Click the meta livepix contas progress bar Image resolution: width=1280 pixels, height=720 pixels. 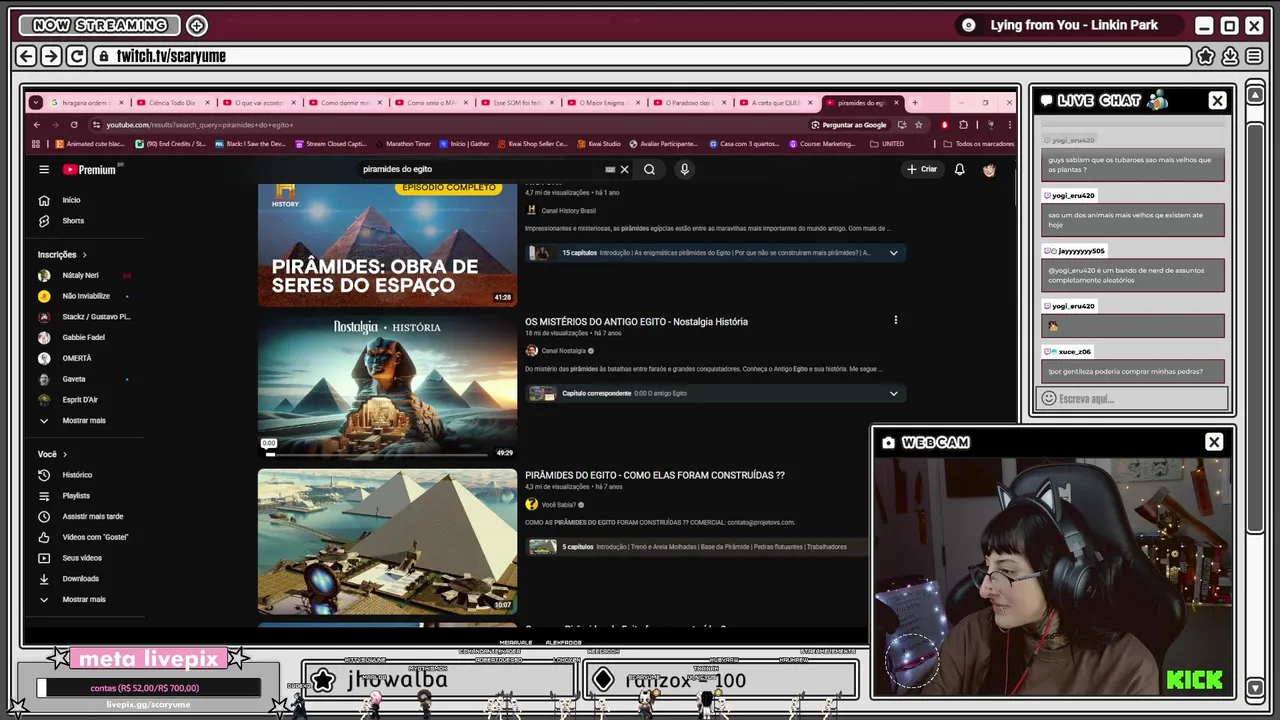click(149, 688)
